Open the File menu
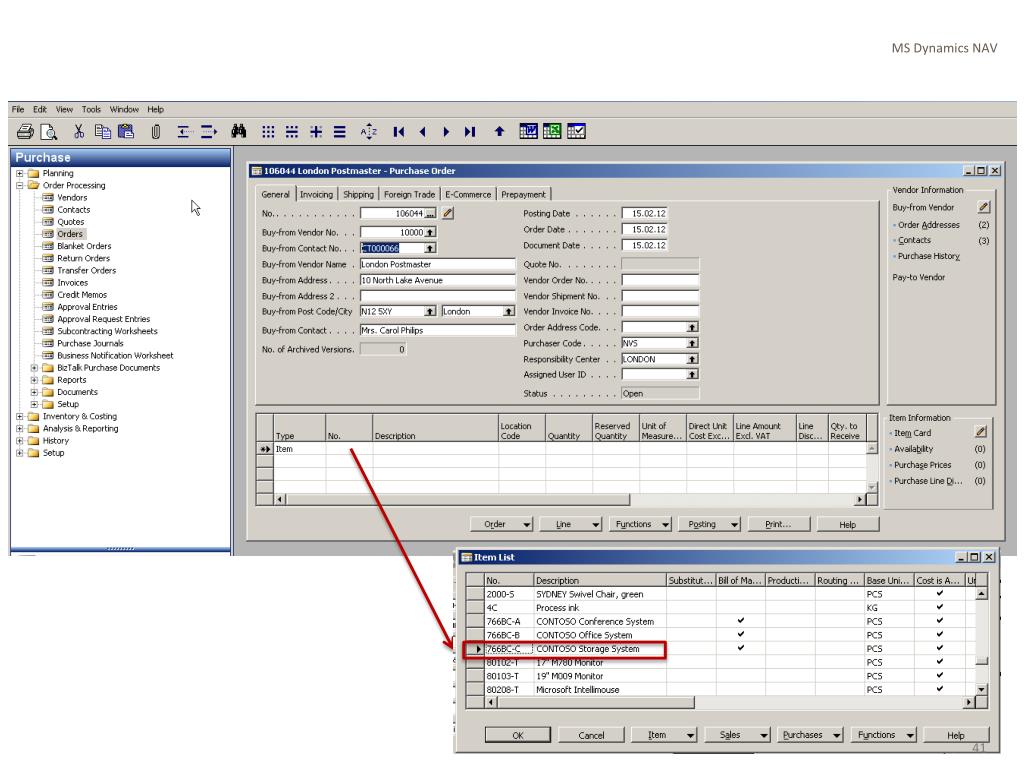This screenshot has width=1024, height=768. [x=18, y=109]
